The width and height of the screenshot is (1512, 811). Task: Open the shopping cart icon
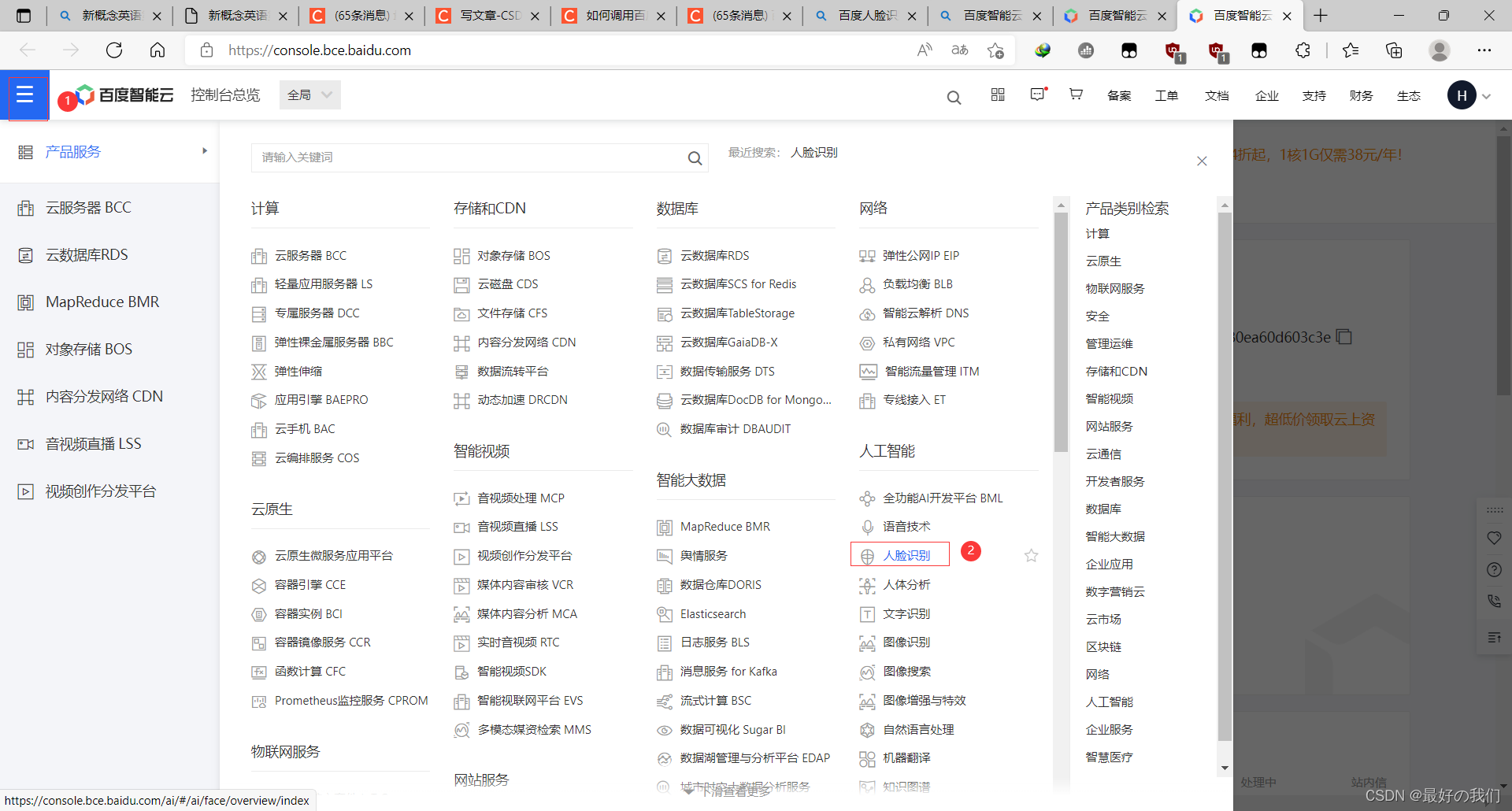point(1076,94)
